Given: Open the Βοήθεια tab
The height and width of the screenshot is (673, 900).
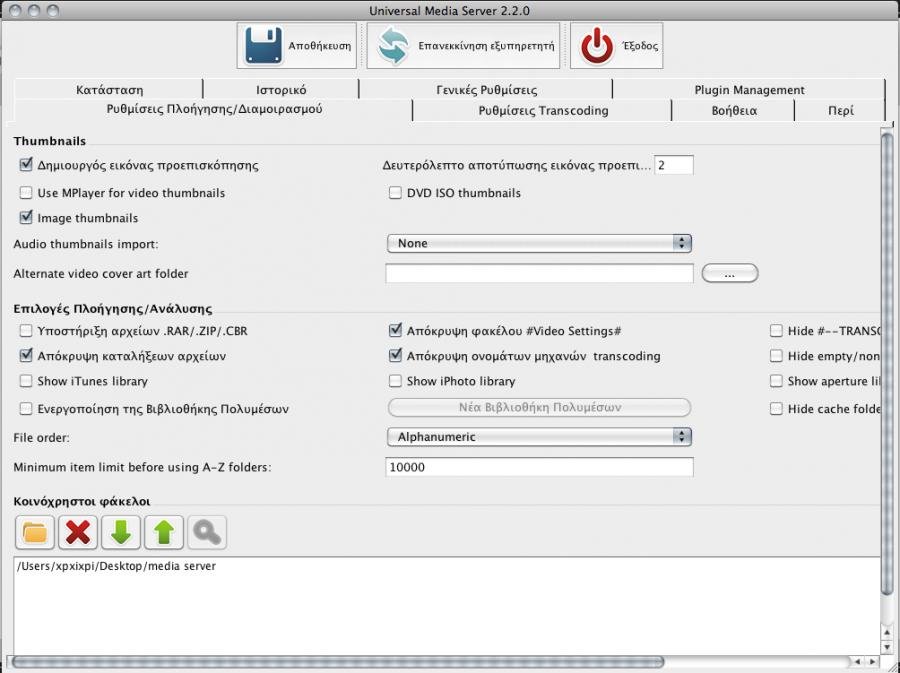Looking at the screenshot, I should pos(734,111).
